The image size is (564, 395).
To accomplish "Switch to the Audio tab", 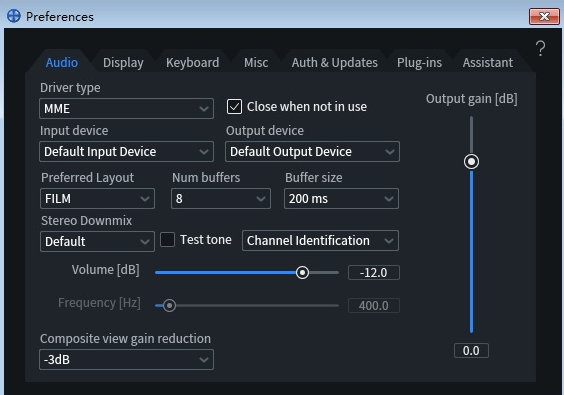I will 62,63.
